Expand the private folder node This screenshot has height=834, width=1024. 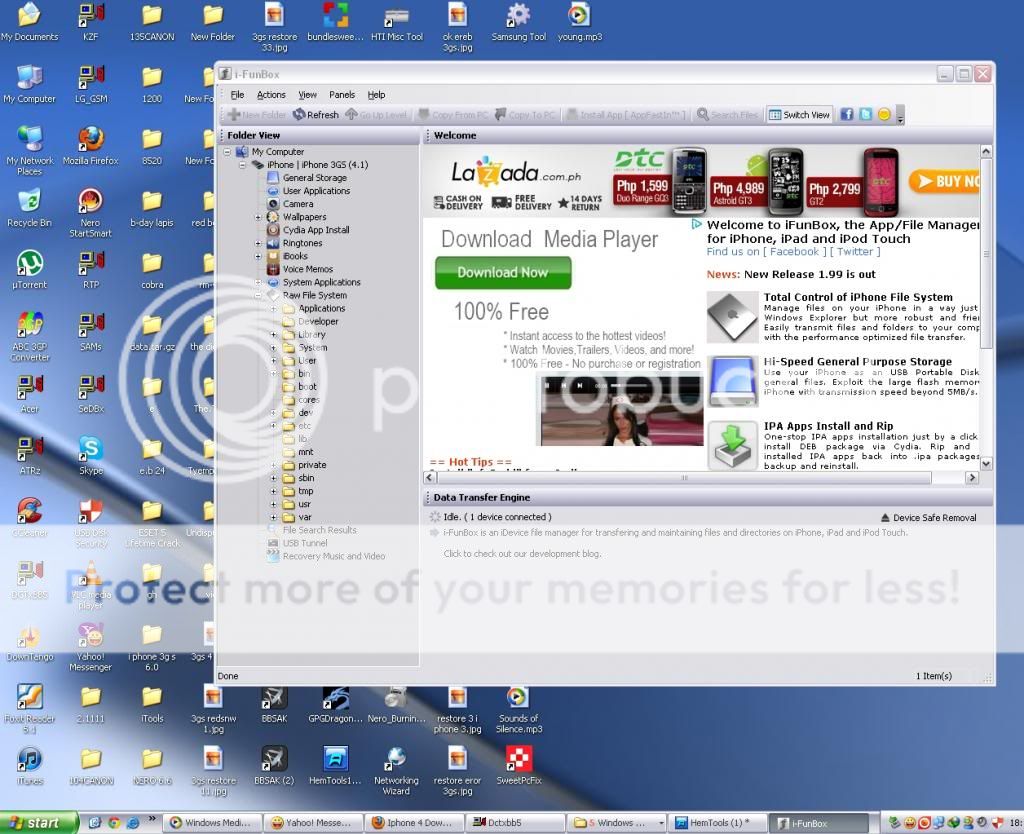tap(274, 465)
